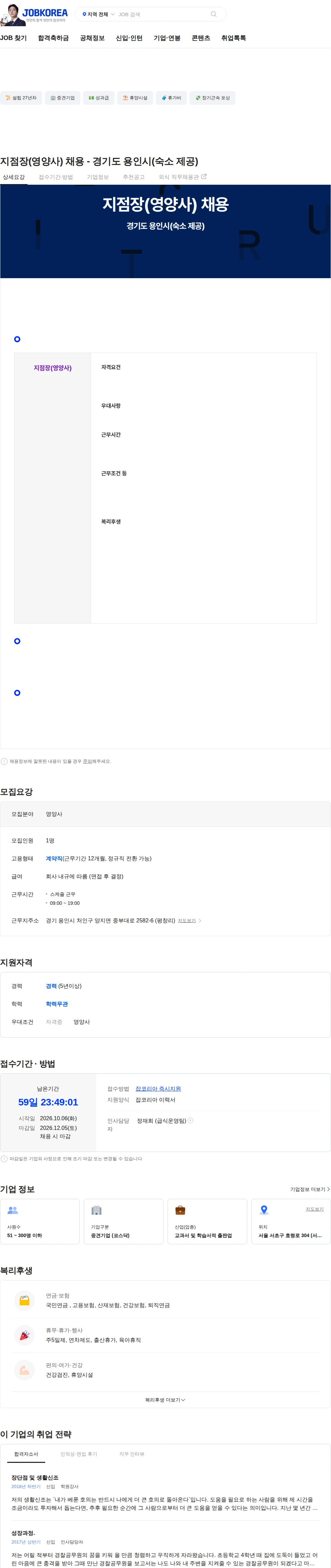This screenshot has width=331, height=1568.
Task: Click the 교과서 및 학습서적 출판업 text
Action: 203,1236
